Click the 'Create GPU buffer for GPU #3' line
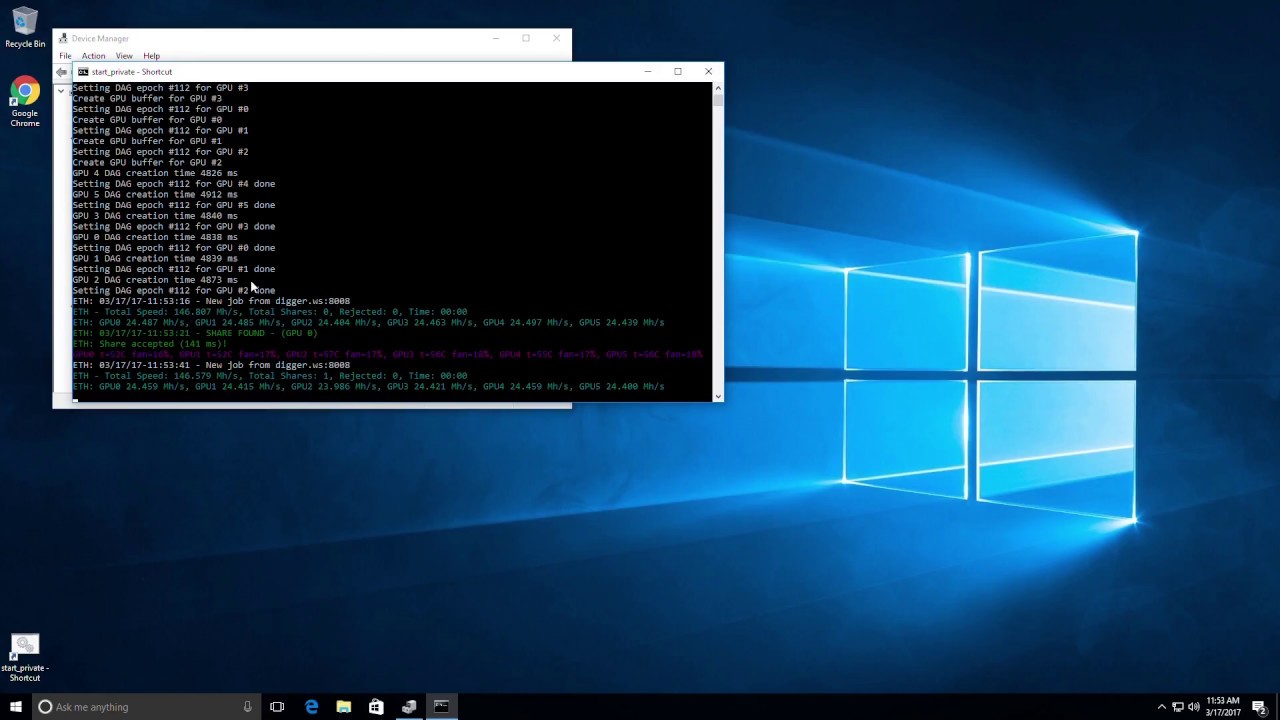This screenshot has height=720, width=1280. click(147, 98)
